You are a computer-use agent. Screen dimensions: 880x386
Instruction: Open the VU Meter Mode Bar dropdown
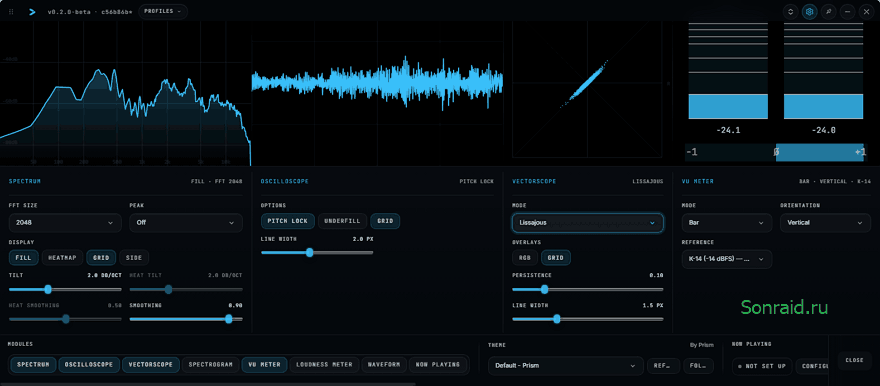727,223
